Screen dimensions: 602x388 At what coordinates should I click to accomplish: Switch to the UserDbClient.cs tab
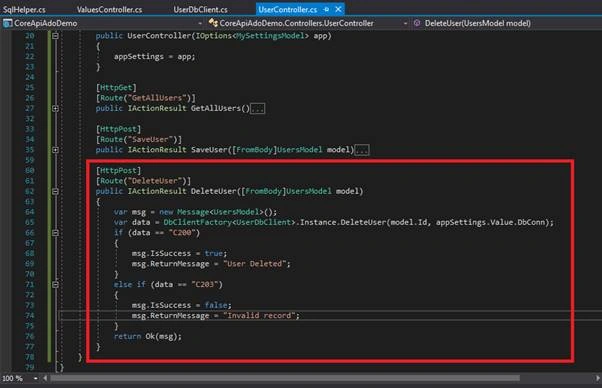tap(200, 9)
